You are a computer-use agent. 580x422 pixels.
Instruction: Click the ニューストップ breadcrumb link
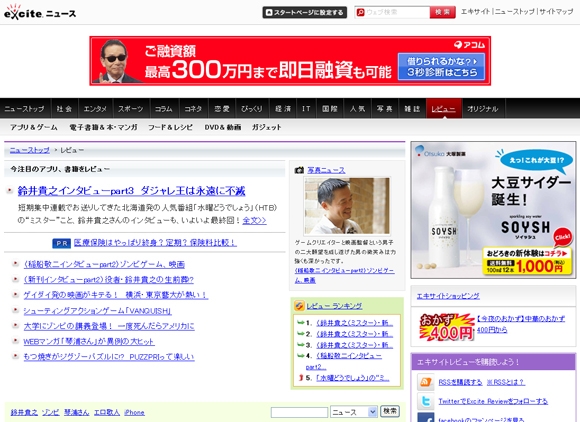[x=30, y=150]
